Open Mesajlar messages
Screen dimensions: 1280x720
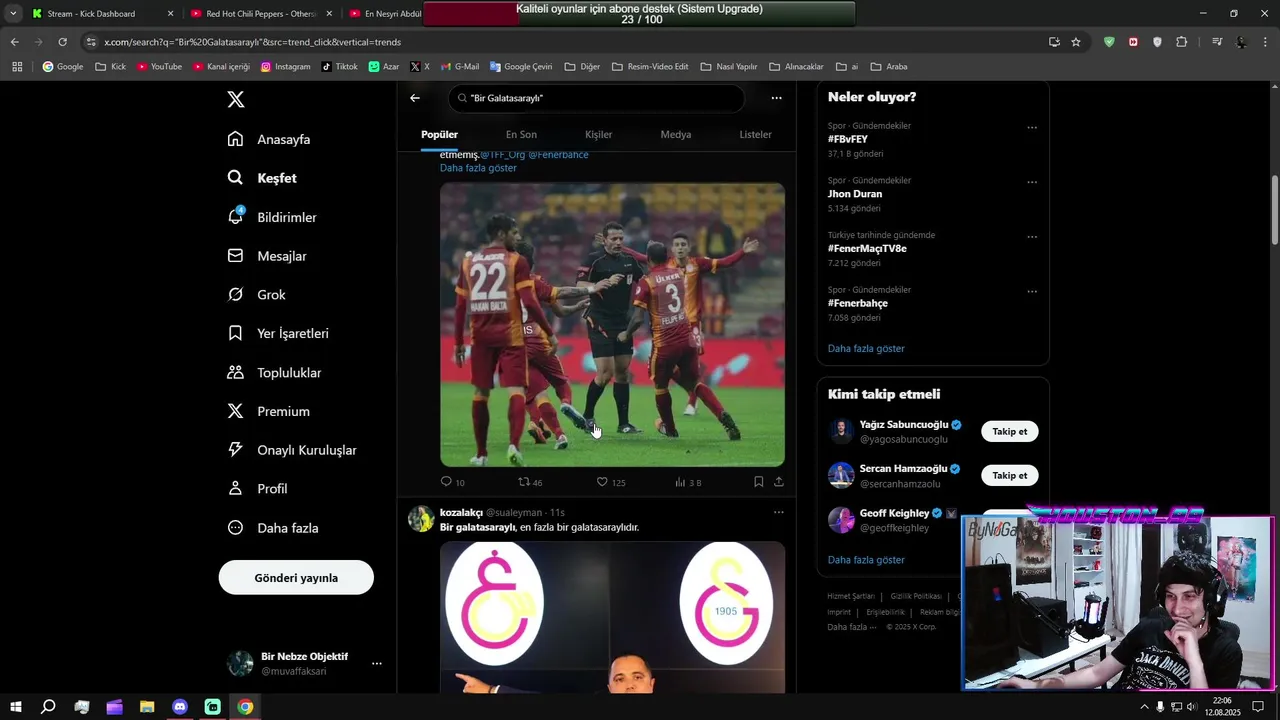point(267,256)
